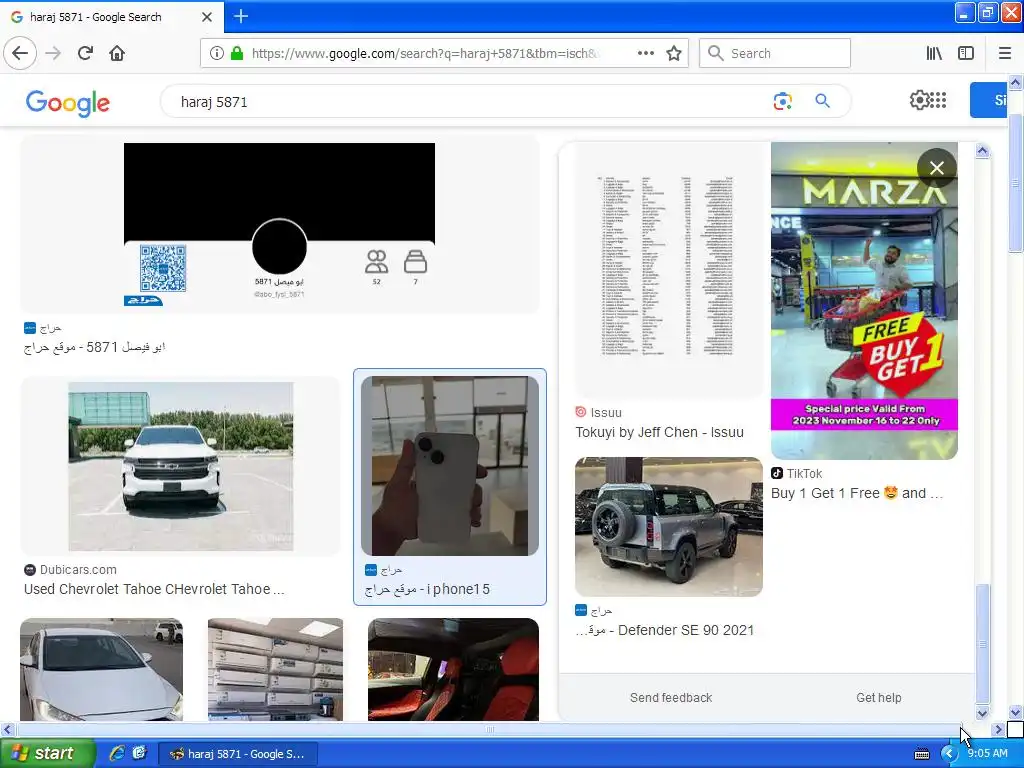1024x768 pixels.
Task: Reload the page with refresh icon
Action: (86, 53)
